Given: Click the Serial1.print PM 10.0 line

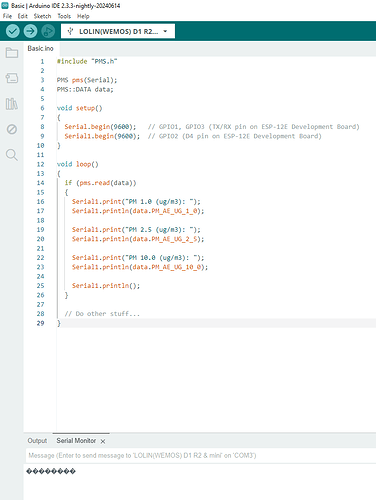Looking at the screenshot, I should [x=138, y=258].
